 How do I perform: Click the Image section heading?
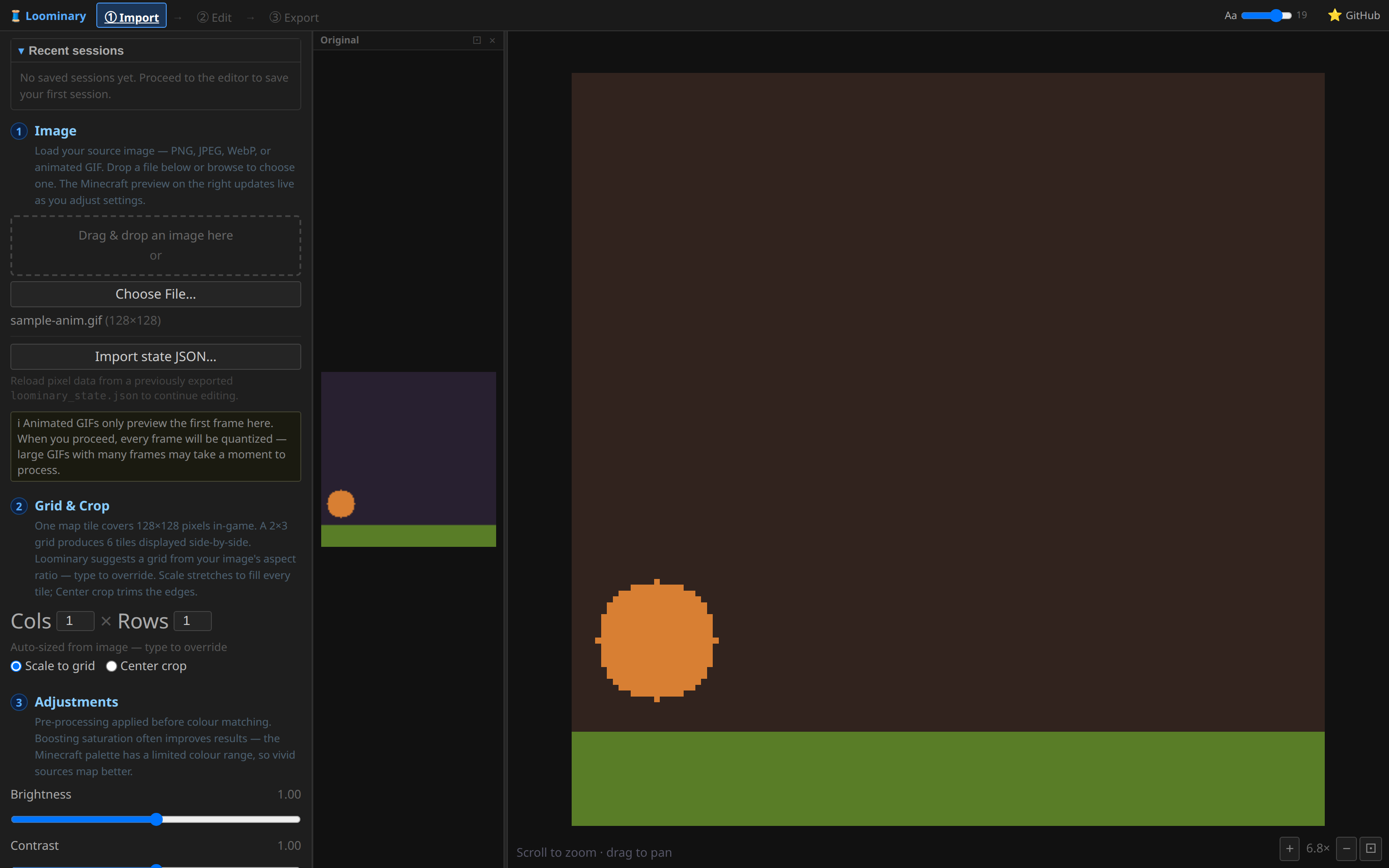click(x=55, y=131)
